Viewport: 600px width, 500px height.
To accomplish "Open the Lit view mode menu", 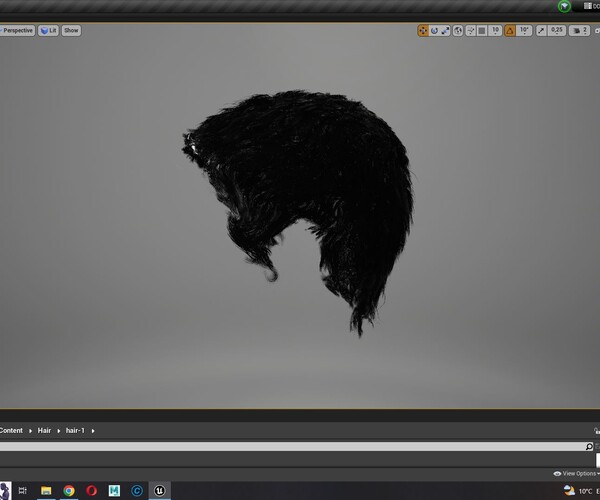I will click(x=49, y=31).
